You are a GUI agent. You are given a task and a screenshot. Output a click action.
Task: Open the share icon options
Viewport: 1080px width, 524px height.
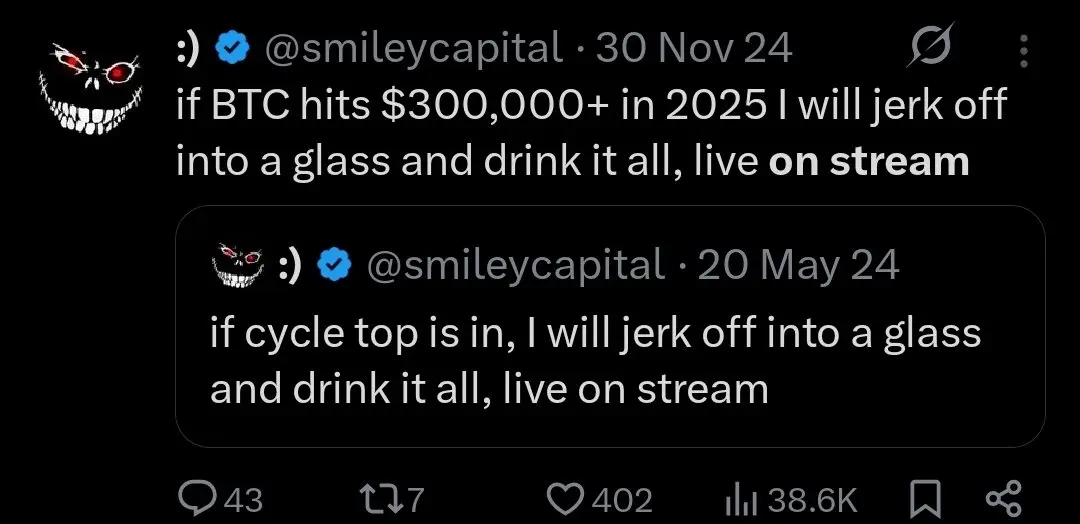1002,498
